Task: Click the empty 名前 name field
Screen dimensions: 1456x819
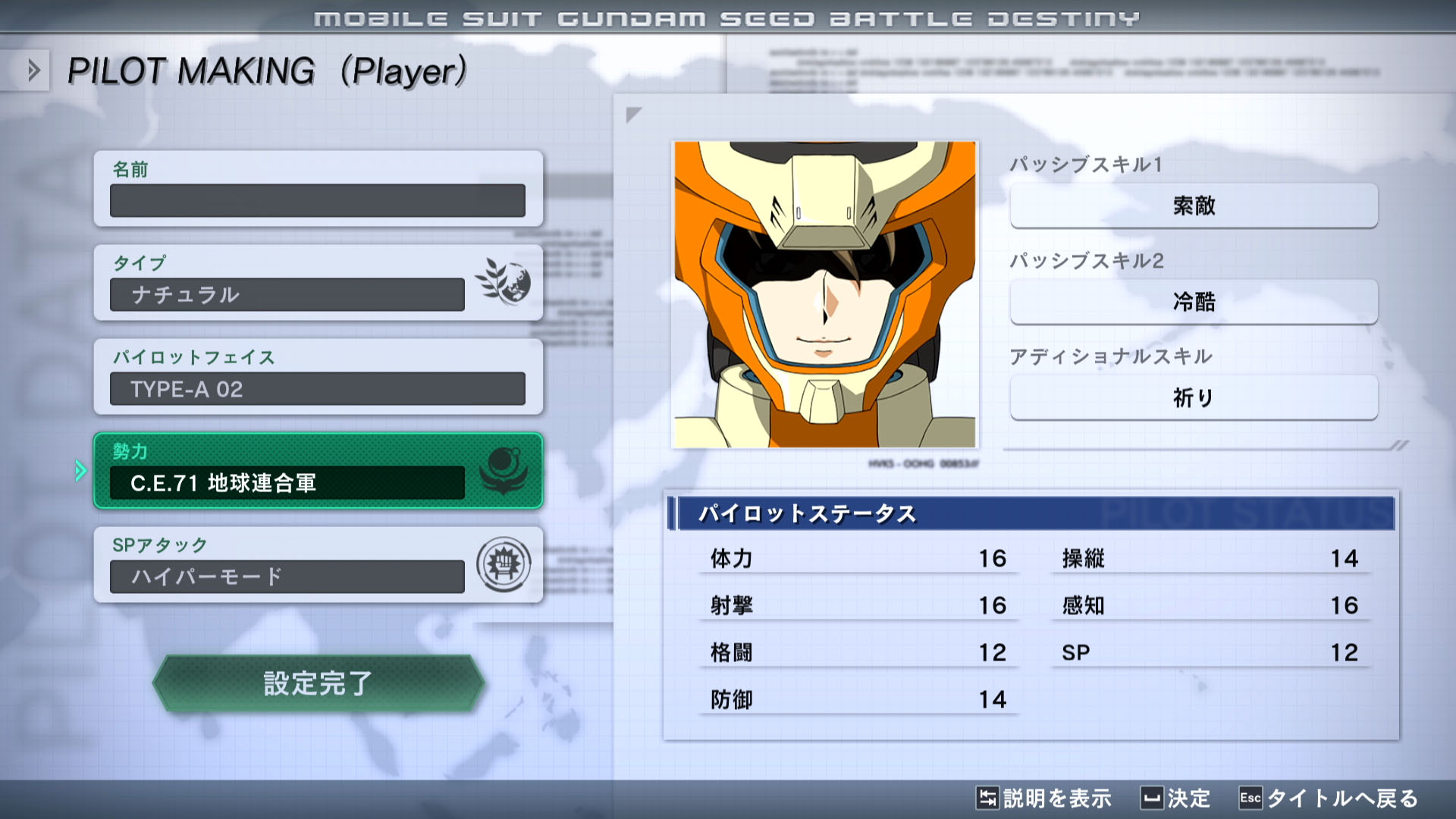Action: (317, 200)
